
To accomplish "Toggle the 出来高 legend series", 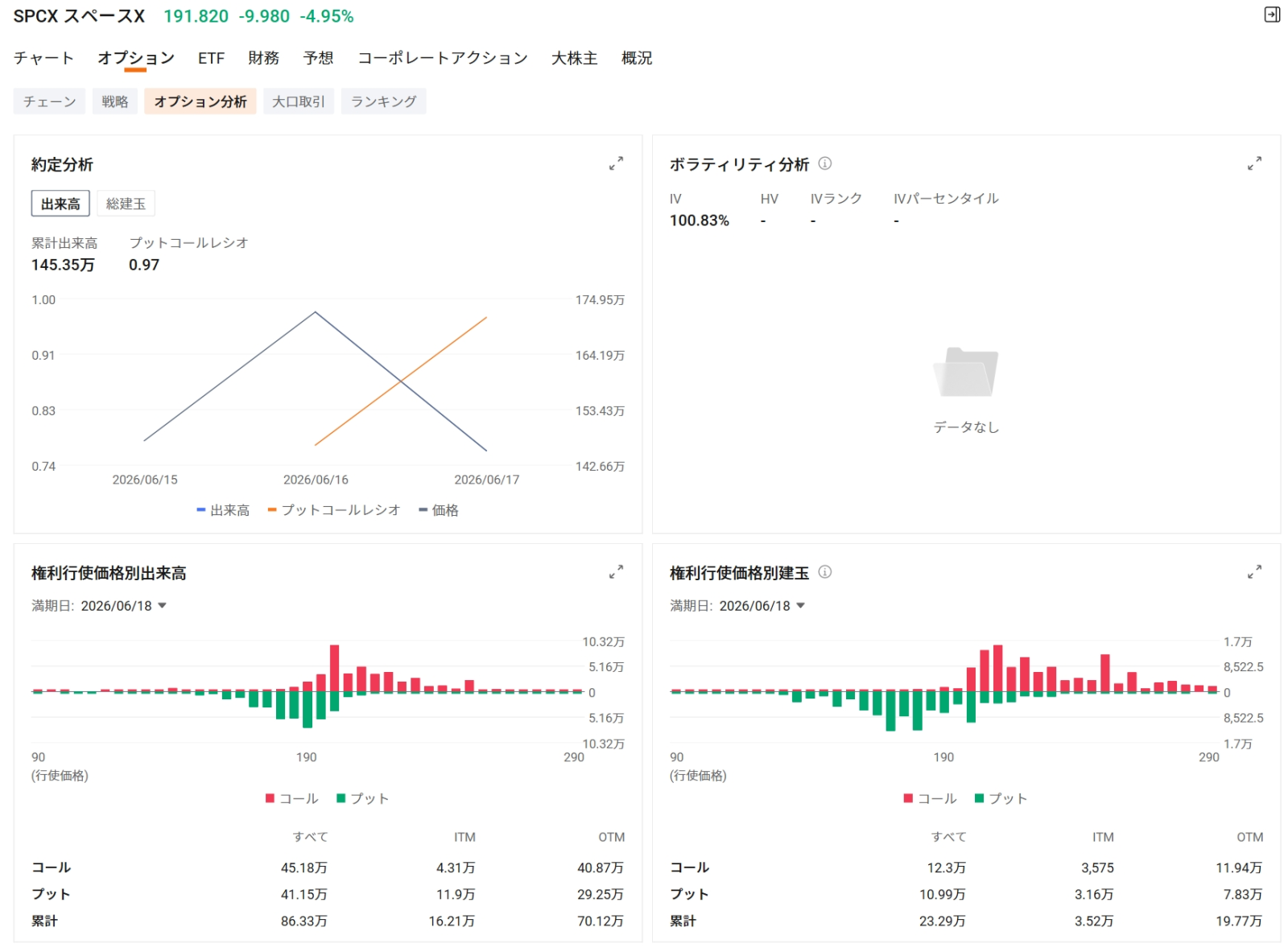I will pyautogui.click(x=223, y=510).
